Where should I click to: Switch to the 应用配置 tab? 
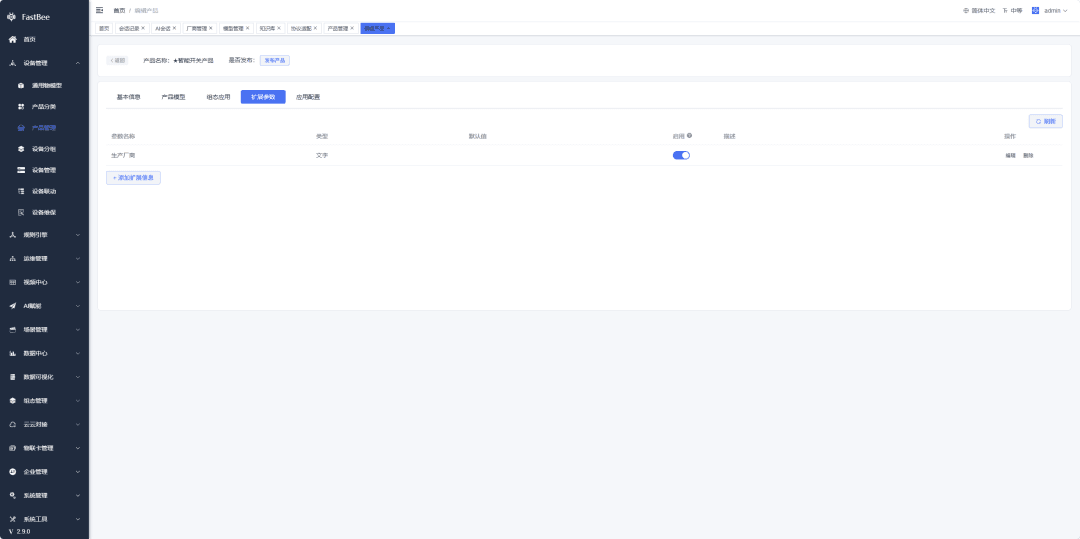point(308,97)
